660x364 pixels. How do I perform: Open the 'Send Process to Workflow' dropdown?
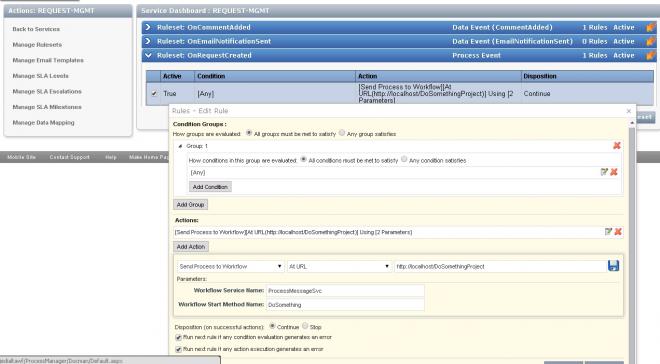click(230, 266)
